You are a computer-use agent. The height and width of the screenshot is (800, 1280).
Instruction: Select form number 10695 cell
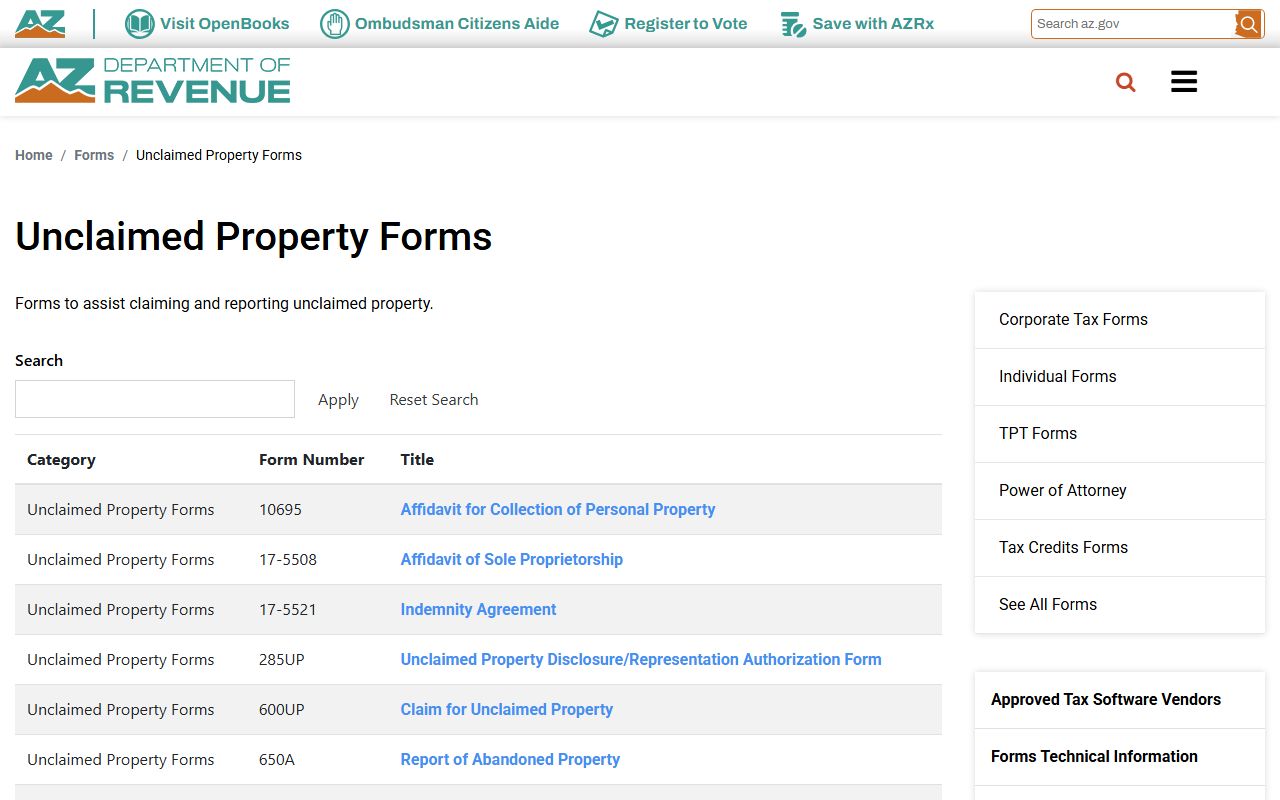pos(280,509)
